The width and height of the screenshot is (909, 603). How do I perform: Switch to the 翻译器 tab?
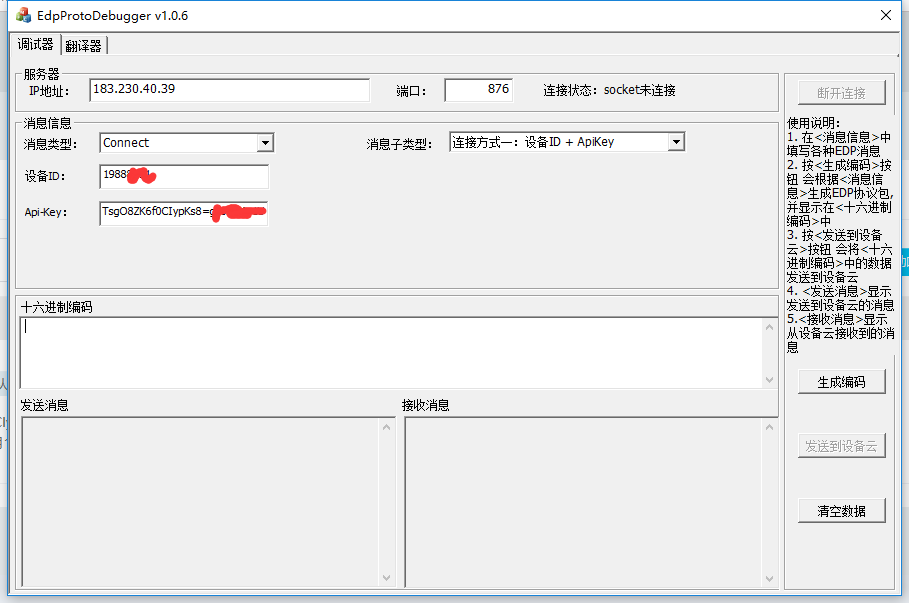click(83, 45)
